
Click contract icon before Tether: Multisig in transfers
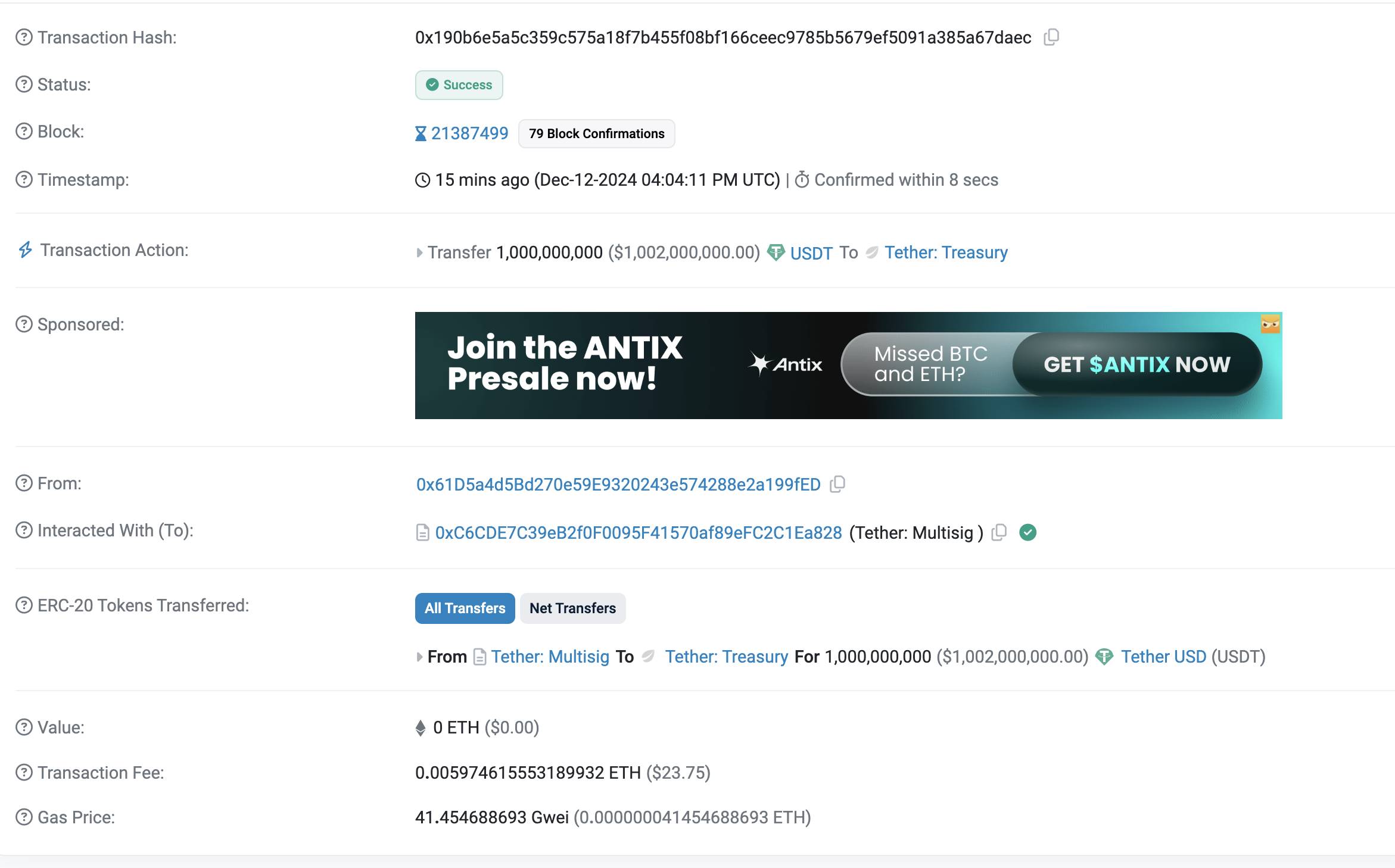click(x=479, y=657)
